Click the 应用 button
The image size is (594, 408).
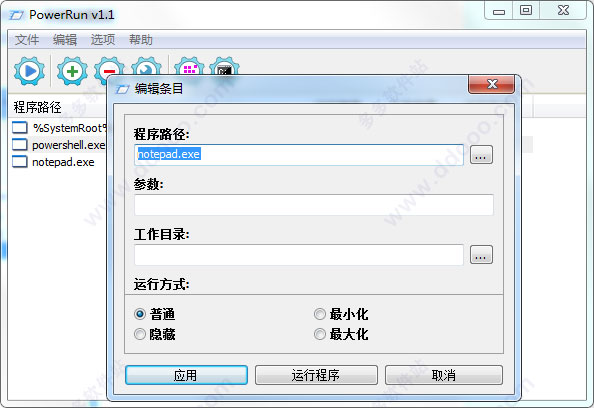pyautogui.click(x=186, y=375)
